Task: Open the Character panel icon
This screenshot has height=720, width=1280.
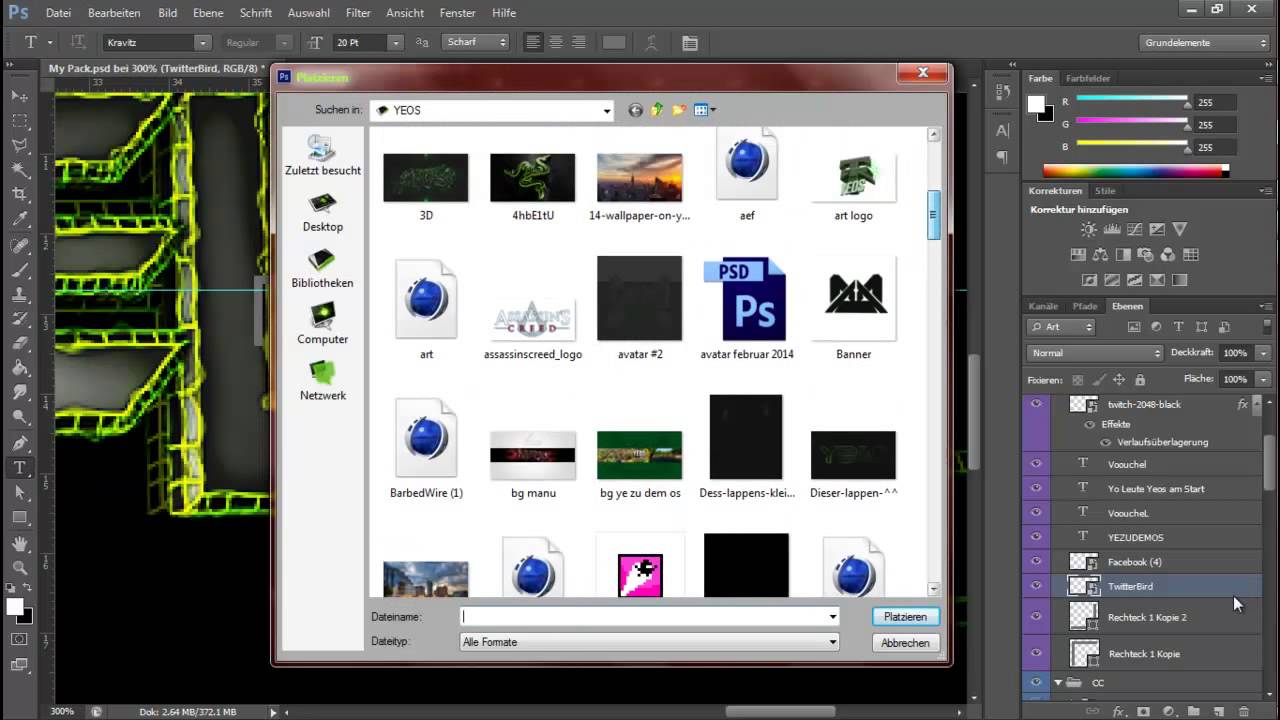Action: [1002, 130]
